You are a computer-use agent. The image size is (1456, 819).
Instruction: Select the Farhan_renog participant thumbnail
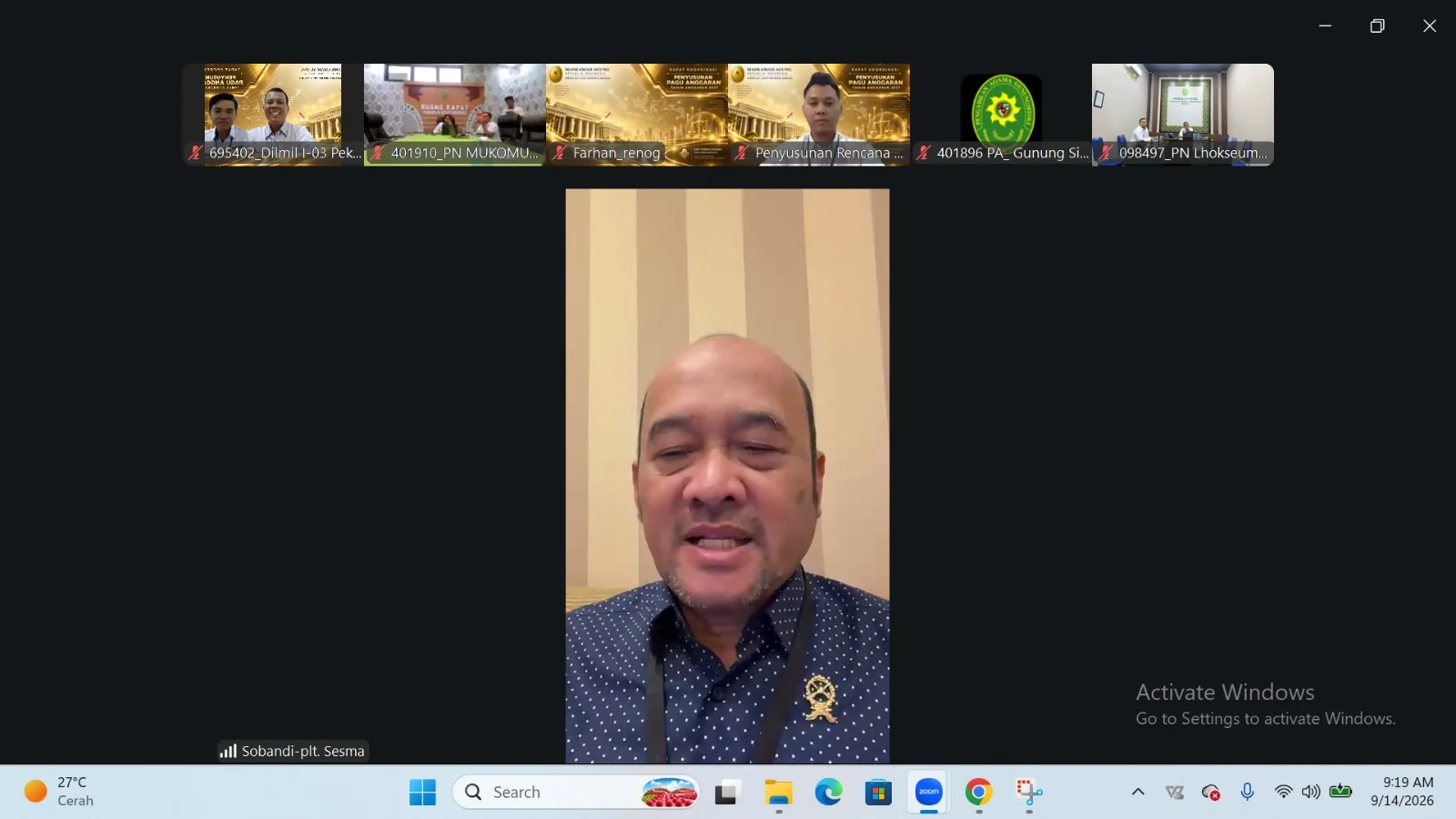point(637,115)
